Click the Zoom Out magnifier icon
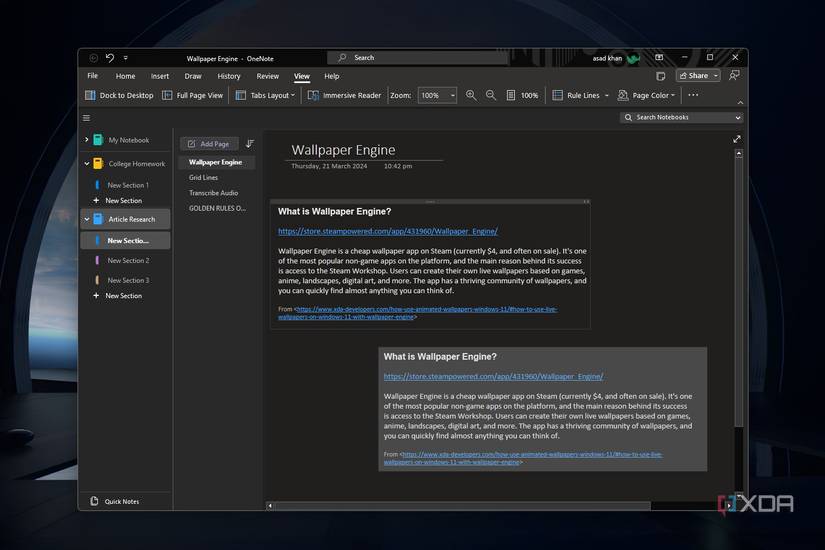 click(x=491, y=95)
